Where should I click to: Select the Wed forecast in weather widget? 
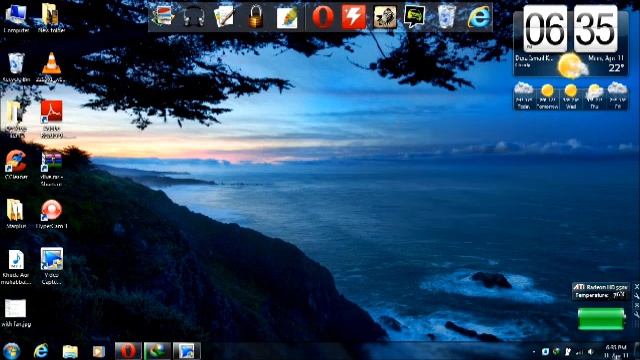coord(571,96)
